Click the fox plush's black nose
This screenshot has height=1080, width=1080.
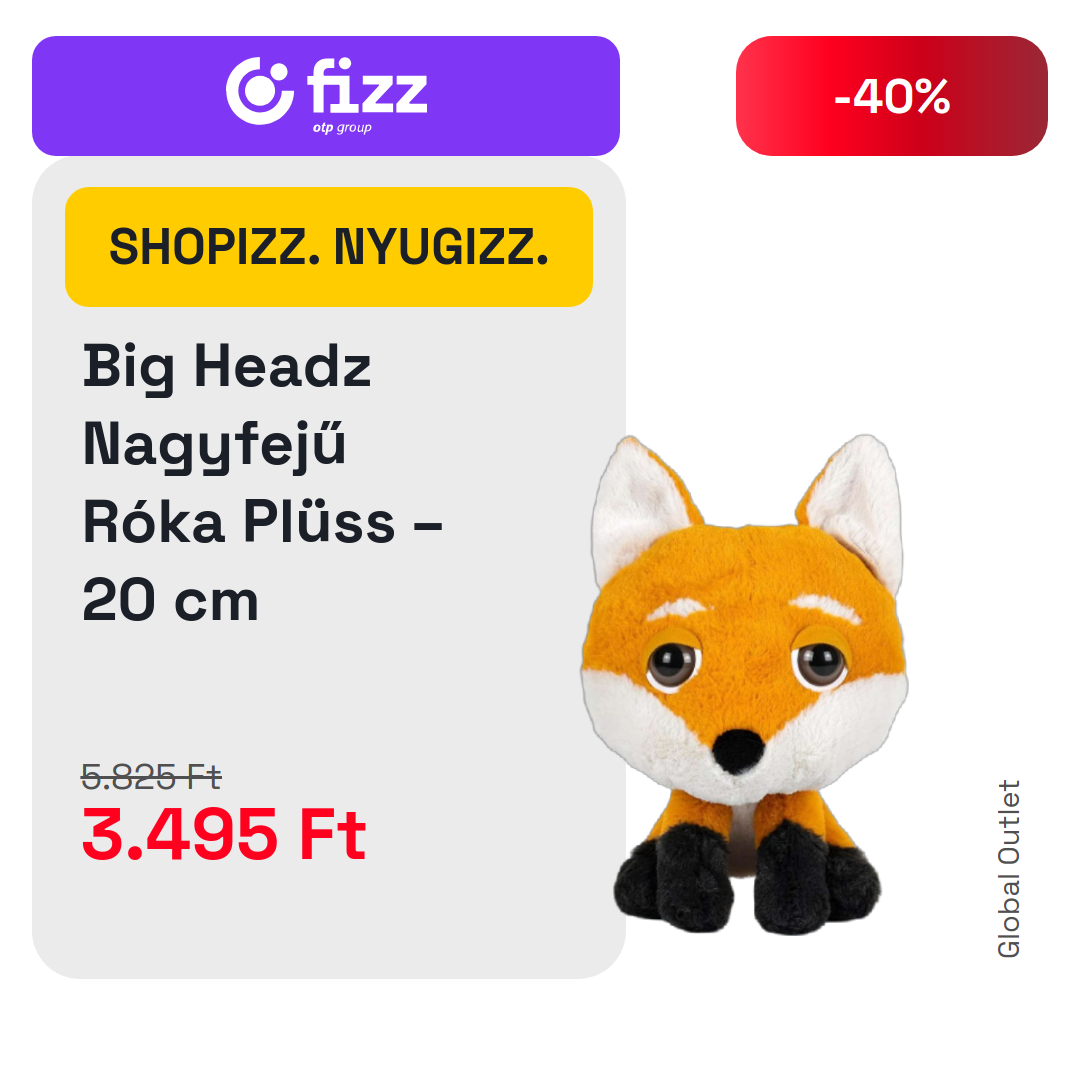click(x=738, y=751)
